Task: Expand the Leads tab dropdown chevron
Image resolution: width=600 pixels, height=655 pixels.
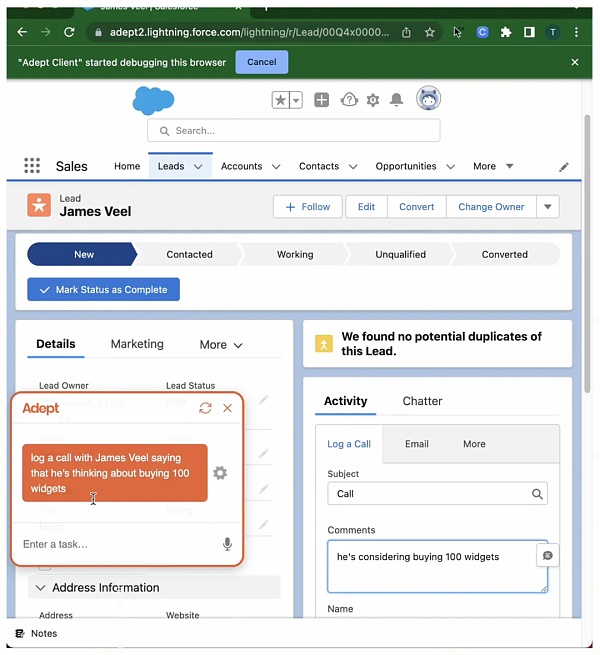Action: point(198,167)
